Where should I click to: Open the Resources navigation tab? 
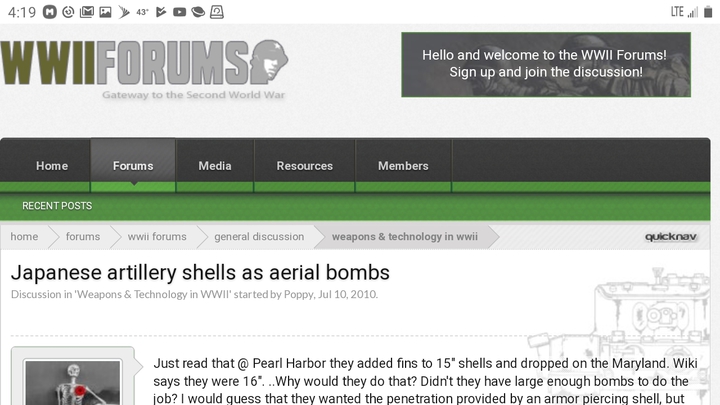(304, 166)
